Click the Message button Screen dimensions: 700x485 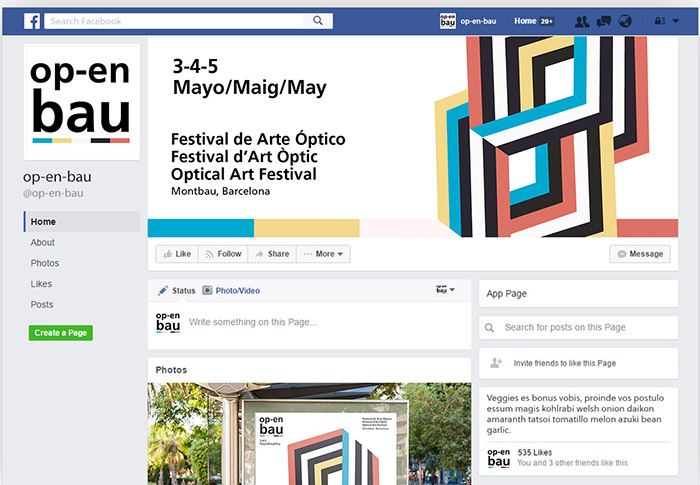click(640, 254)
